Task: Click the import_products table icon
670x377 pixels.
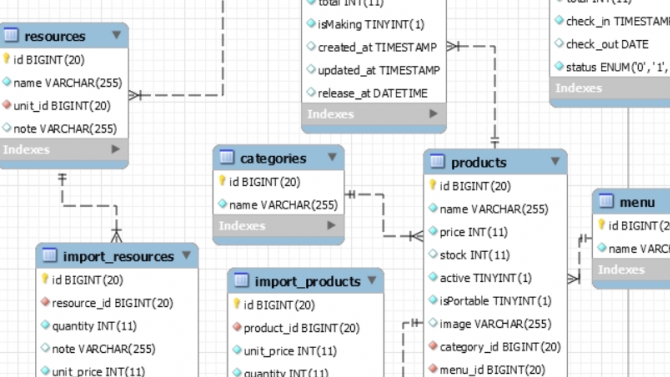Action: click(241, 280)
